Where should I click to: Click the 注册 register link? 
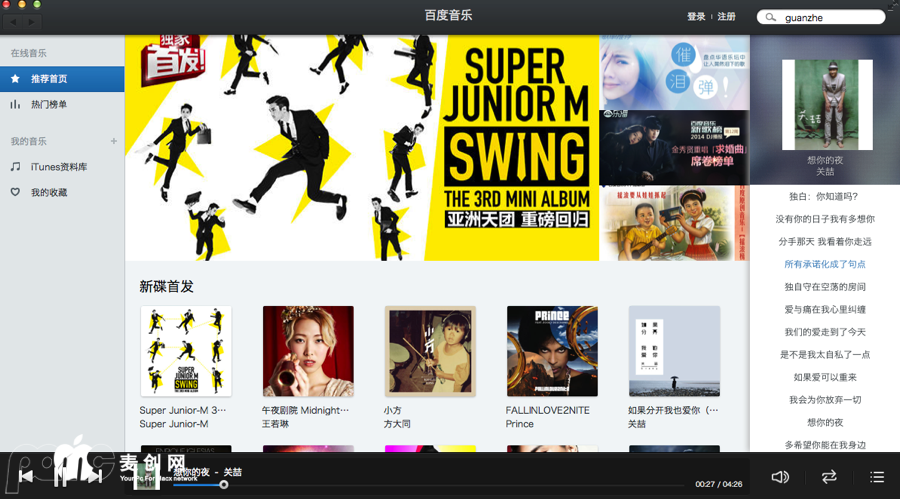726,17
